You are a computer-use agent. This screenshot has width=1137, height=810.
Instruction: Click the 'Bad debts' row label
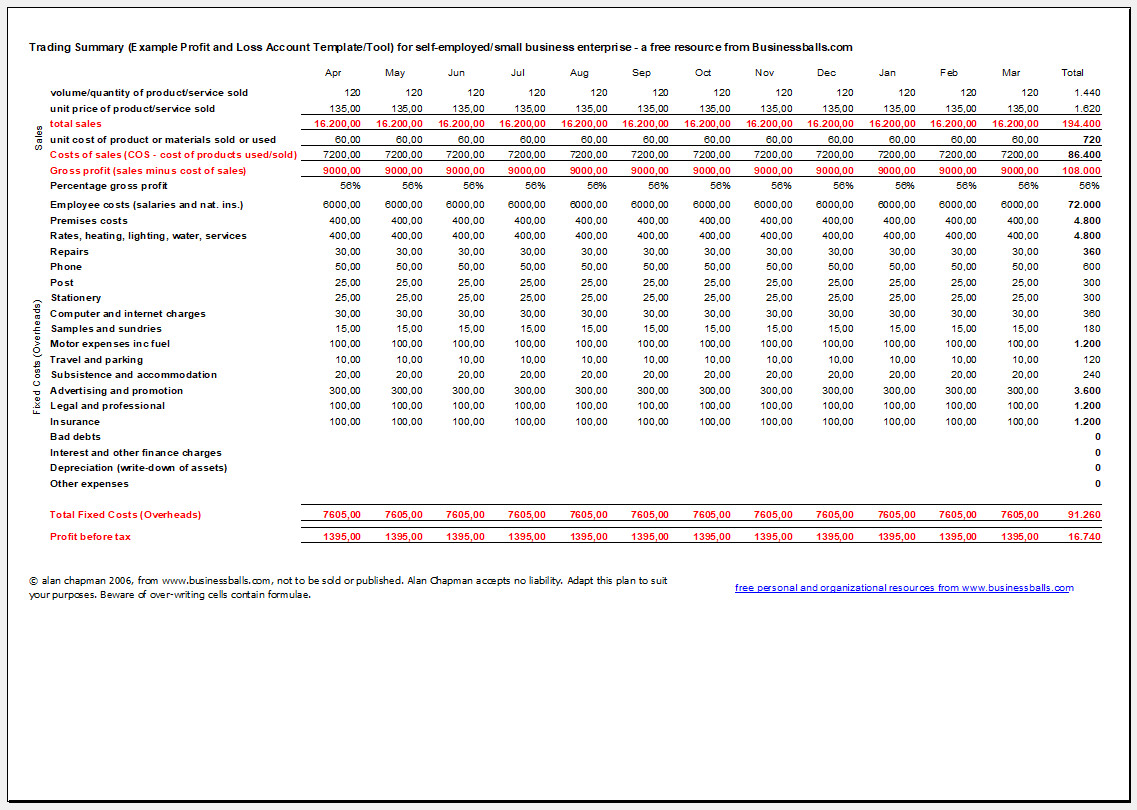[x=76, y=437]
